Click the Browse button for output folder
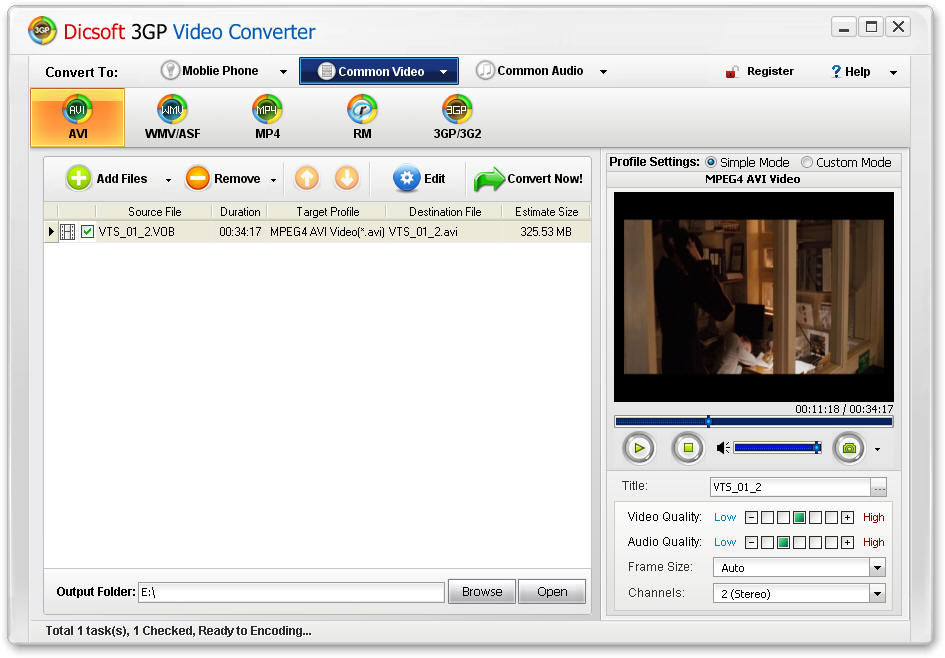 pos(482,592)
